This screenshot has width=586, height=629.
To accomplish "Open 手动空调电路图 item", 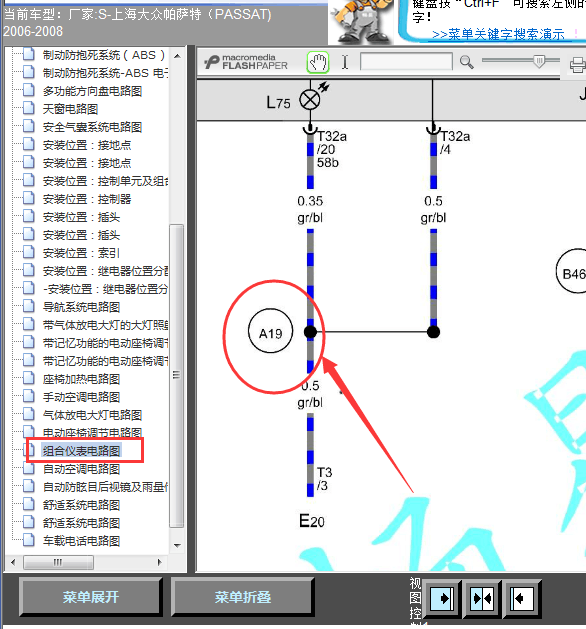I will tap(82, 397).
